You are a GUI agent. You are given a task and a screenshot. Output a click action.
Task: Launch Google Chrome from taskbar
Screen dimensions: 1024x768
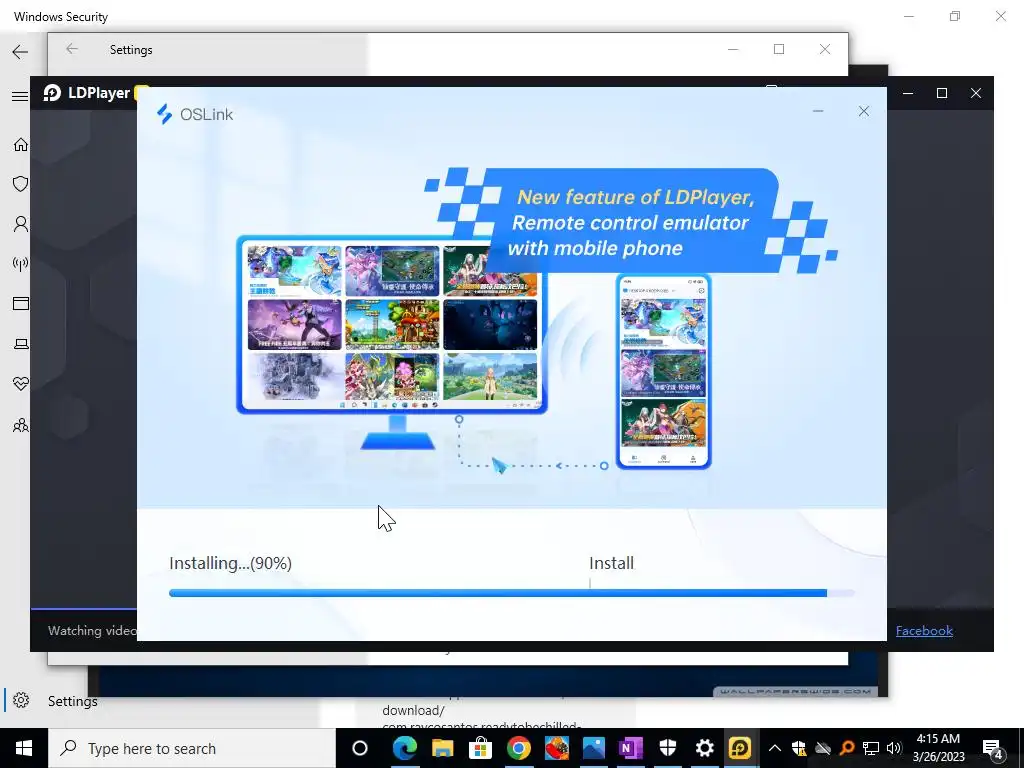(x=518, y=748)
